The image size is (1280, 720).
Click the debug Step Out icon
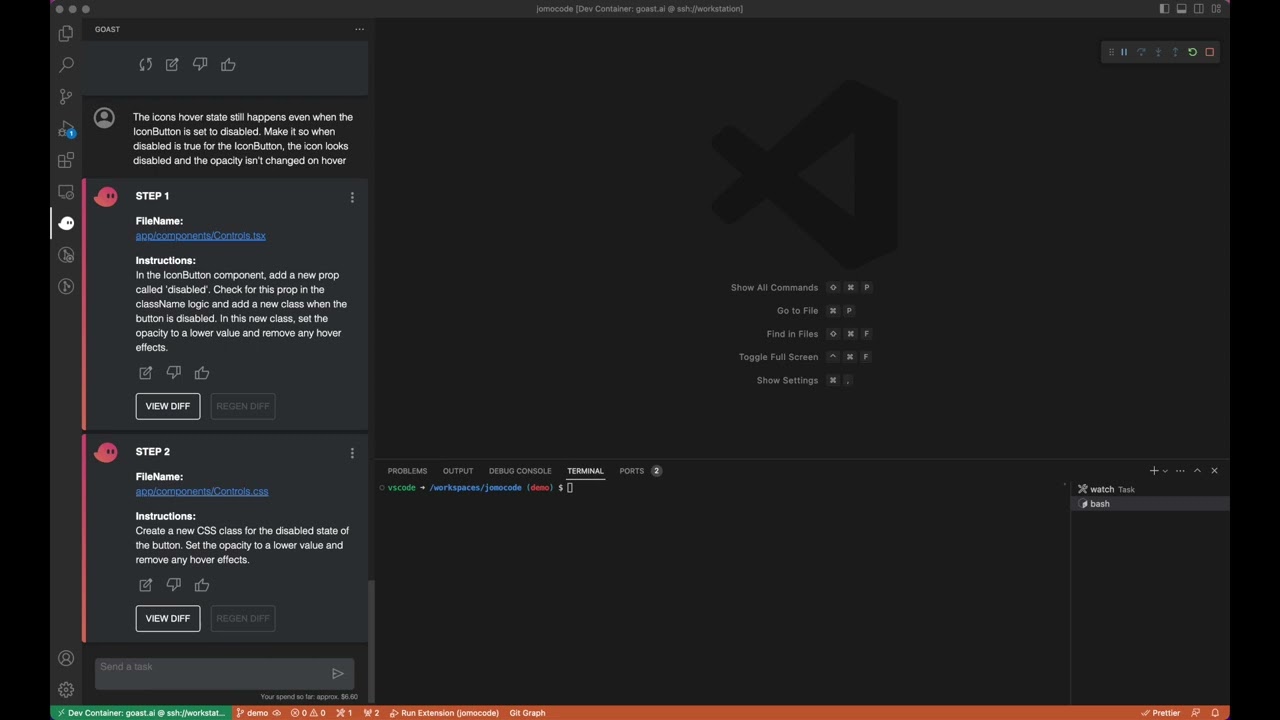[x=1175, y=52]
